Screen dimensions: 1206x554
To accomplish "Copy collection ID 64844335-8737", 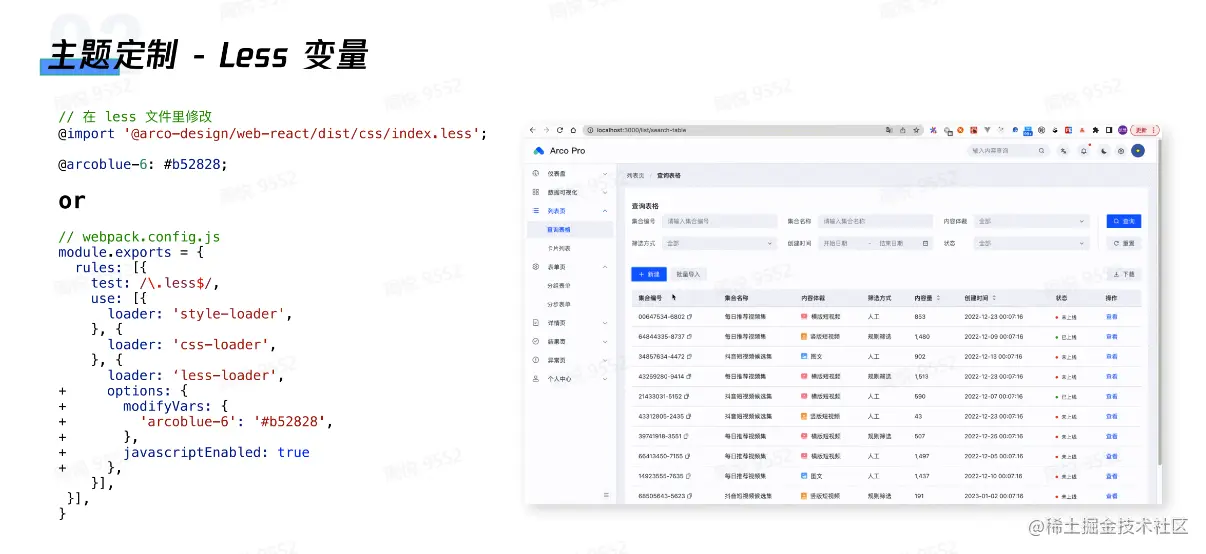I will (x=688, y=336).
